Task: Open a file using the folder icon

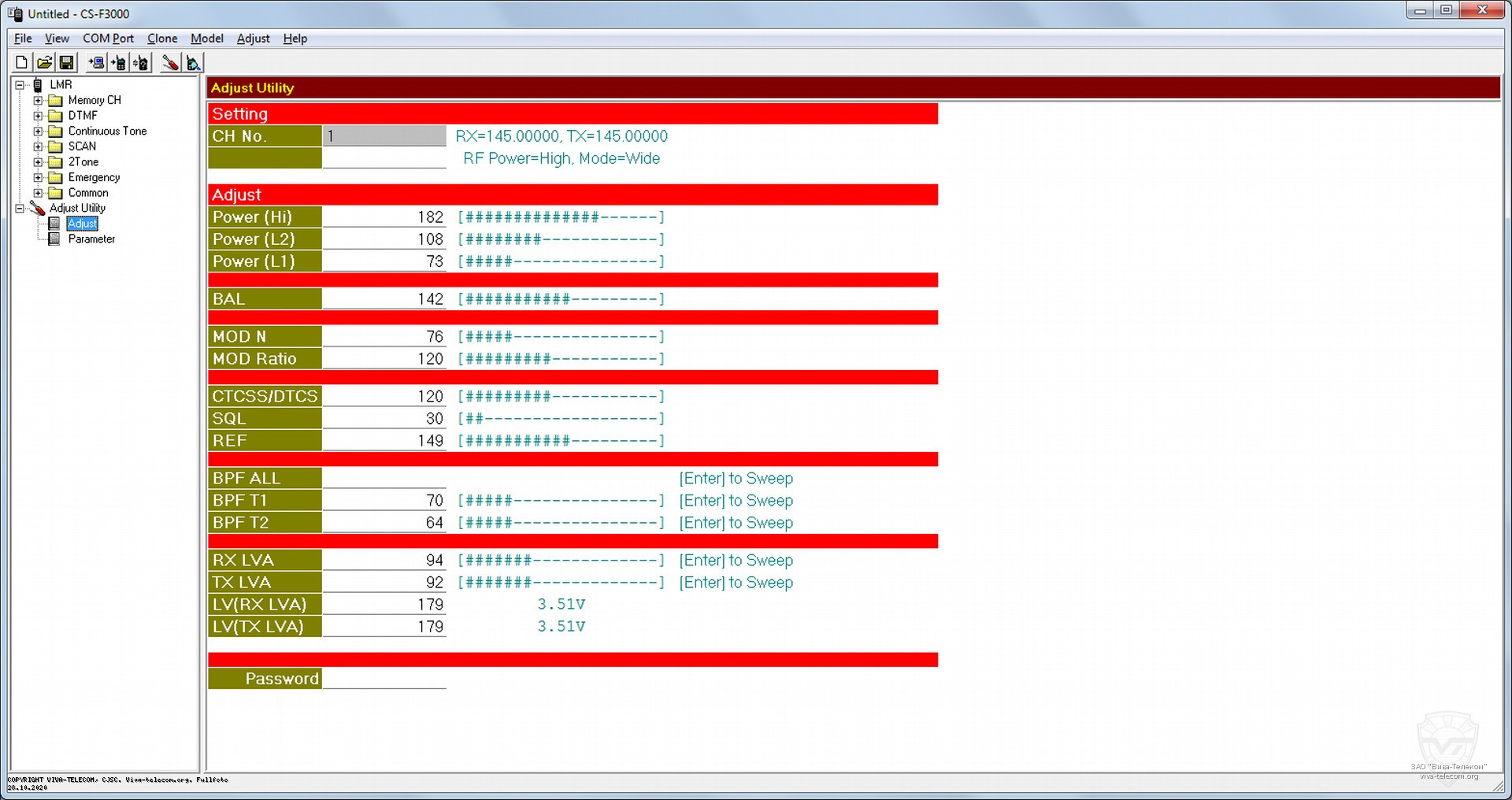Action: coord(44,63)
